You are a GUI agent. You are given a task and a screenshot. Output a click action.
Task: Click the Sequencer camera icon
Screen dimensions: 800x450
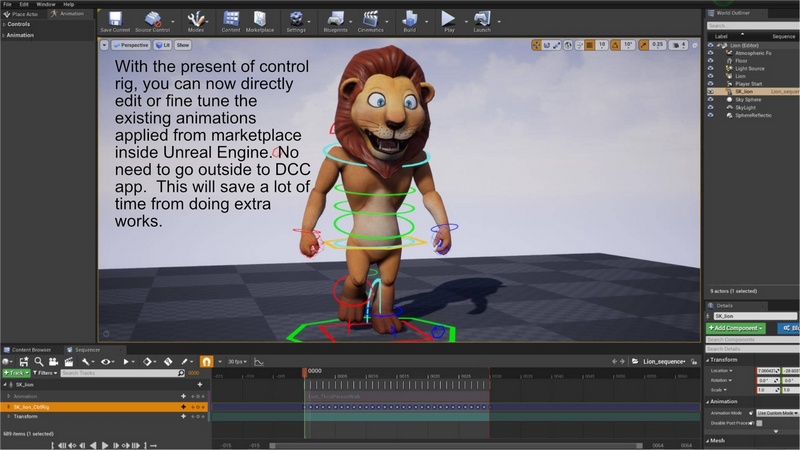point(54,361)
